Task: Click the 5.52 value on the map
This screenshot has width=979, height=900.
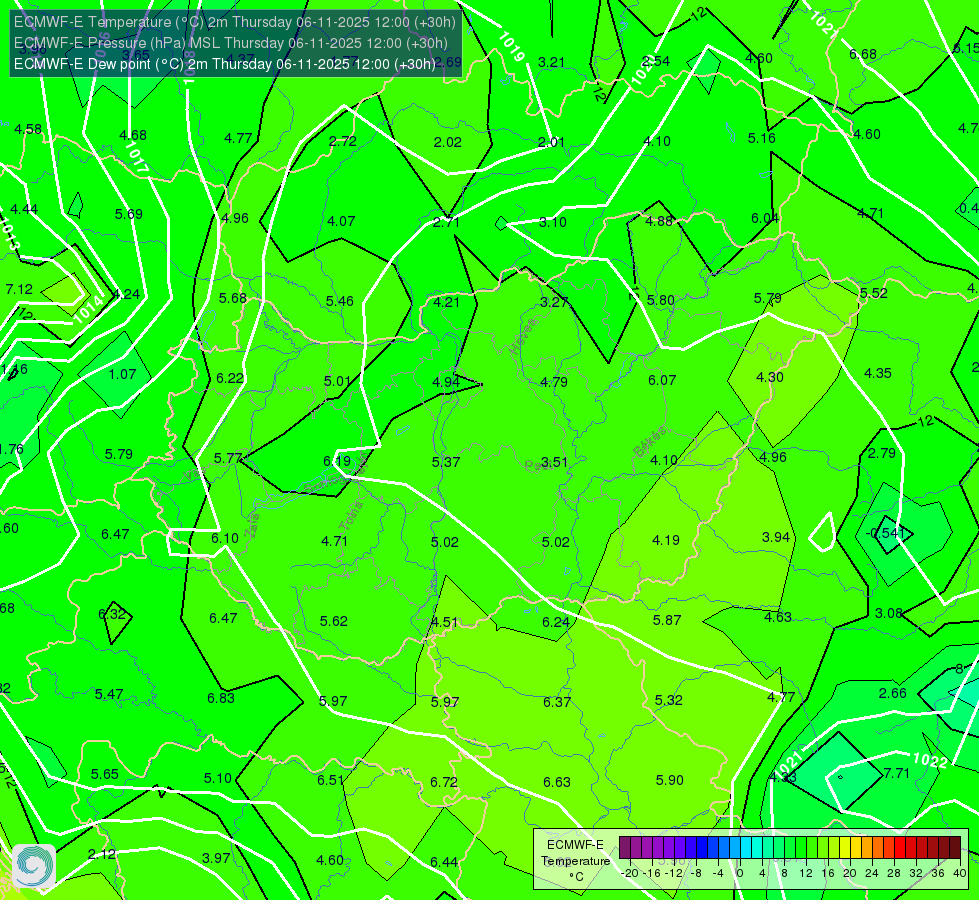Action: pyautogui.click(x=873, y=293)
